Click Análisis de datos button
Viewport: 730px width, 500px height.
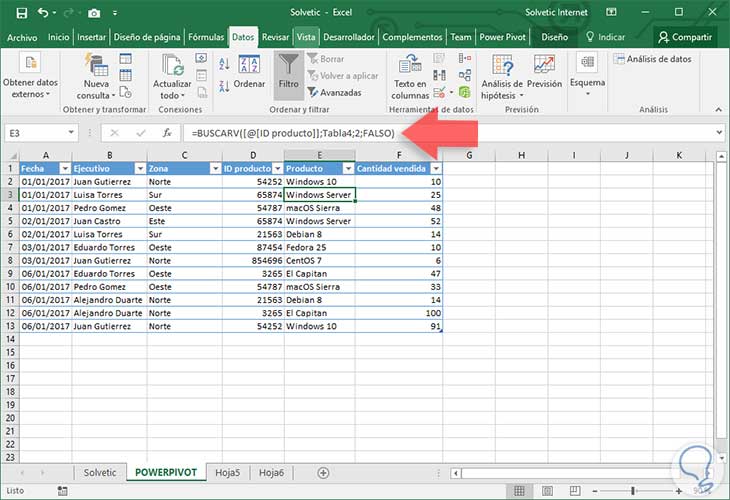(x=653, y=59)
